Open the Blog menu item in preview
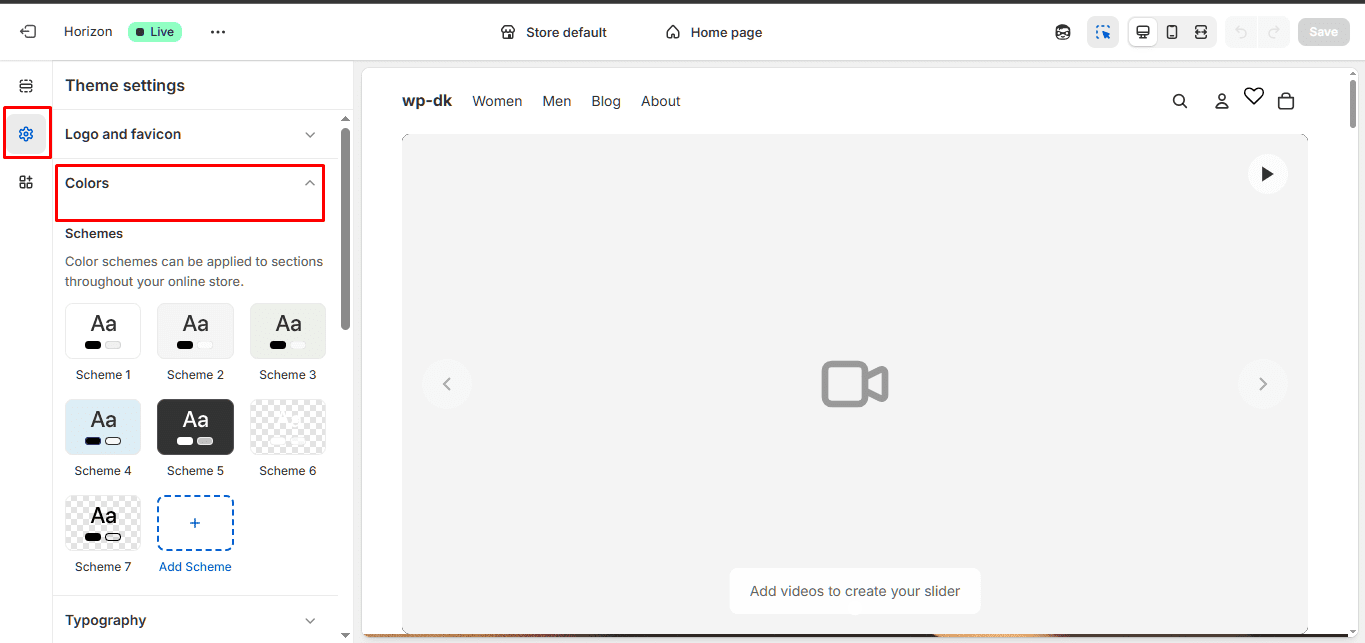1365x643 pixels. (606, 101)
